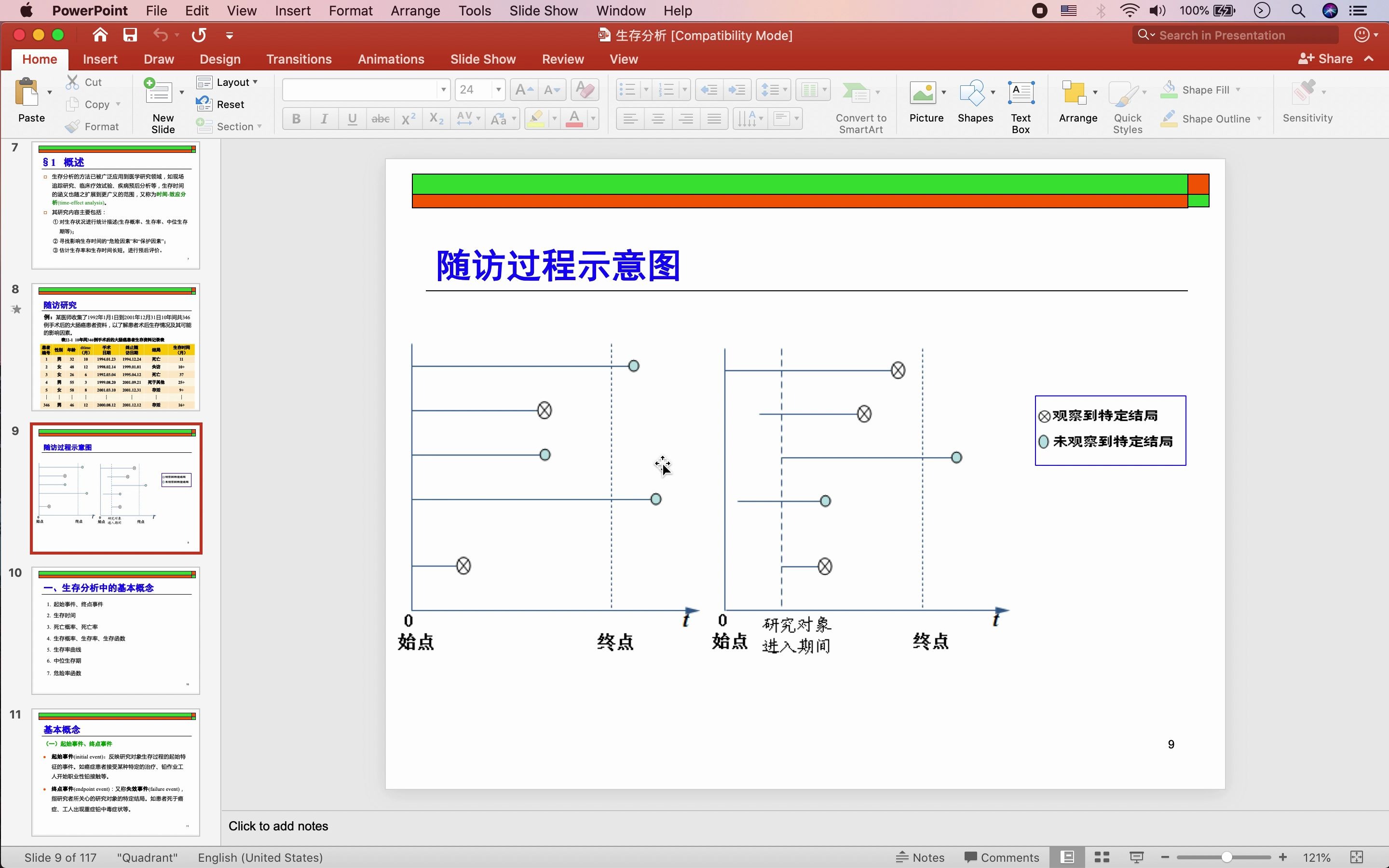Select slide 10 thumbnail
The height and width of the screenshot is (868, 1389).
115,630
